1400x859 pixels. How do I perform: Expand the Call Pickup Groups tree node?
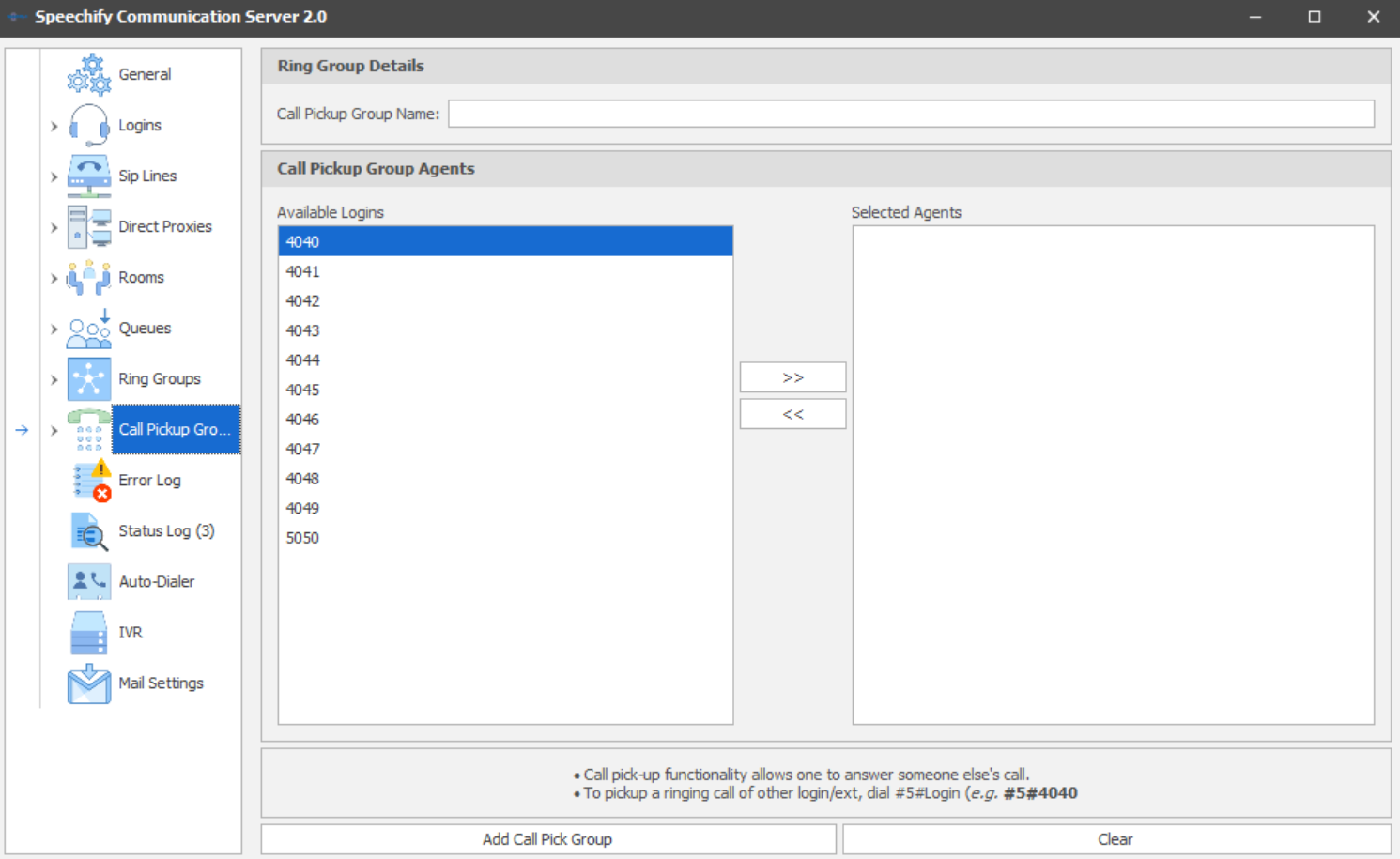tap(54, 430)
